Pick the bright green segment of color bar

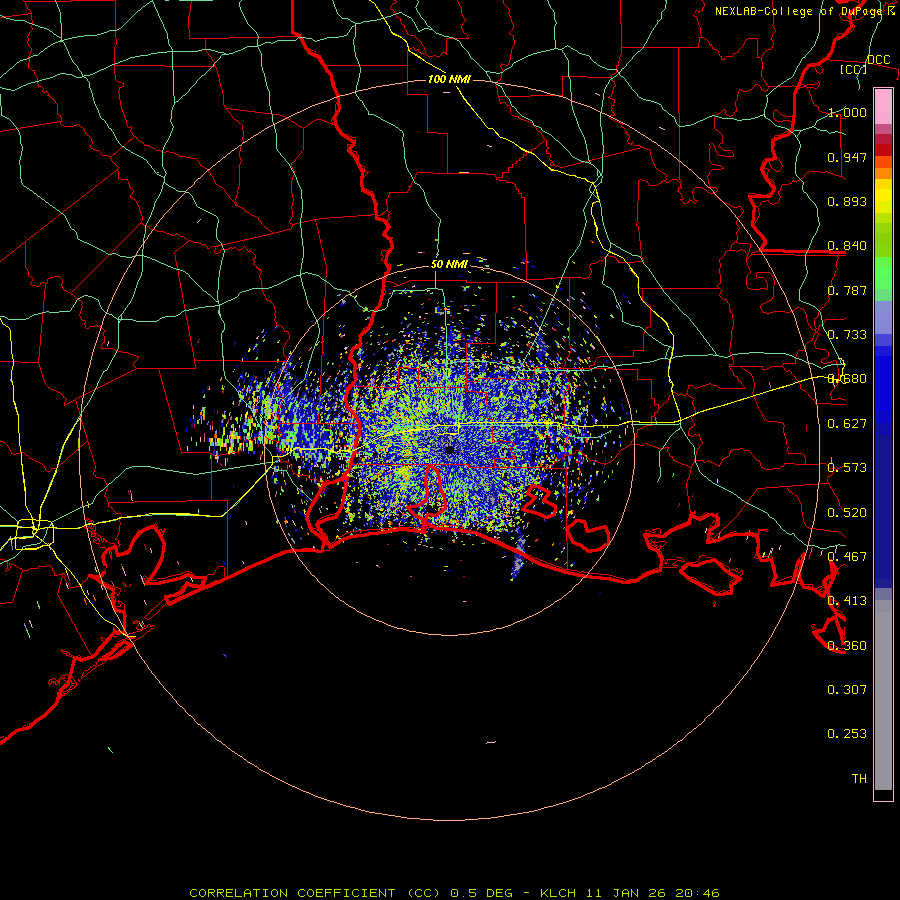pos(883,273)
